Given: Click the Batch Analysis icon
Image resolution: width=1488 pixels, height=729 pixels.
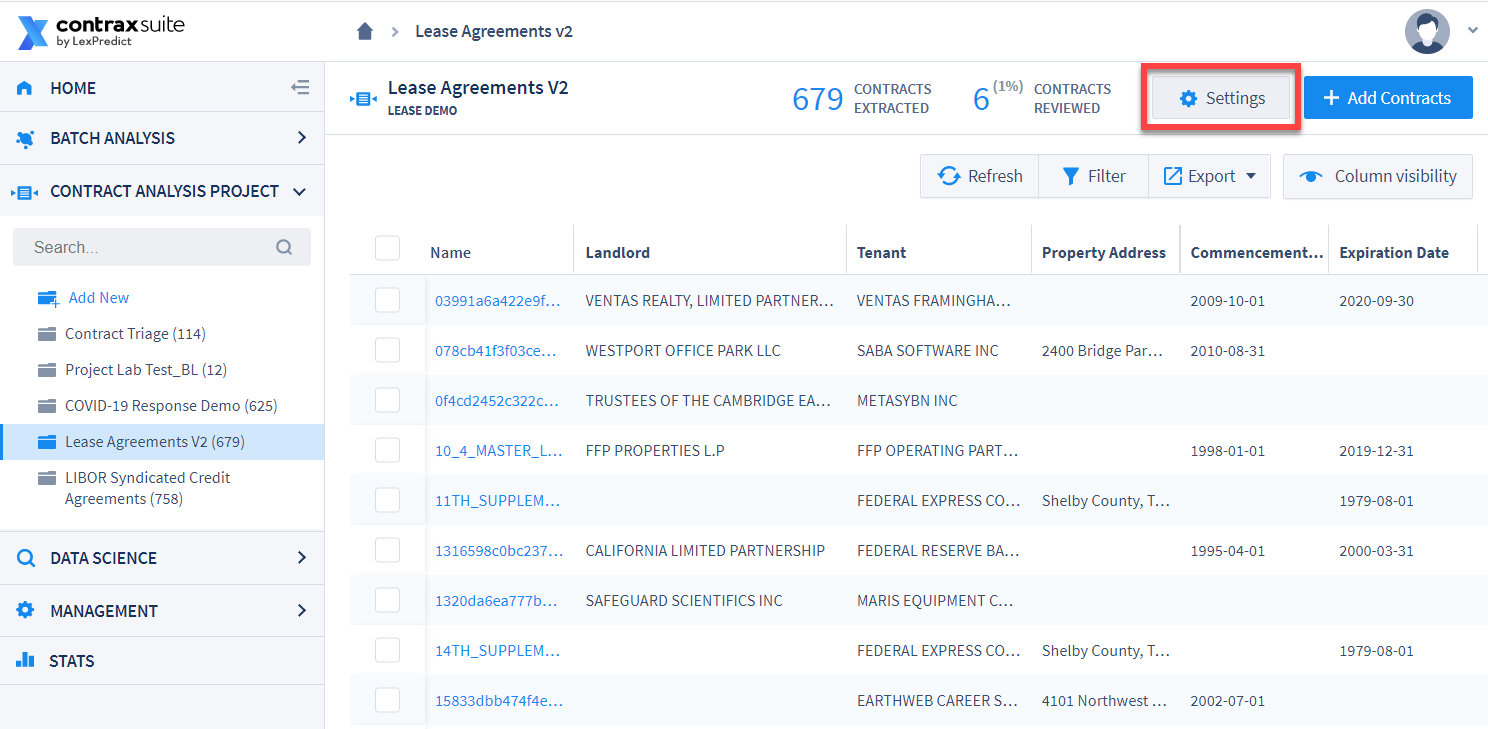Looking at the screenshot, I should pyautogui.click(x=25, y=139).
